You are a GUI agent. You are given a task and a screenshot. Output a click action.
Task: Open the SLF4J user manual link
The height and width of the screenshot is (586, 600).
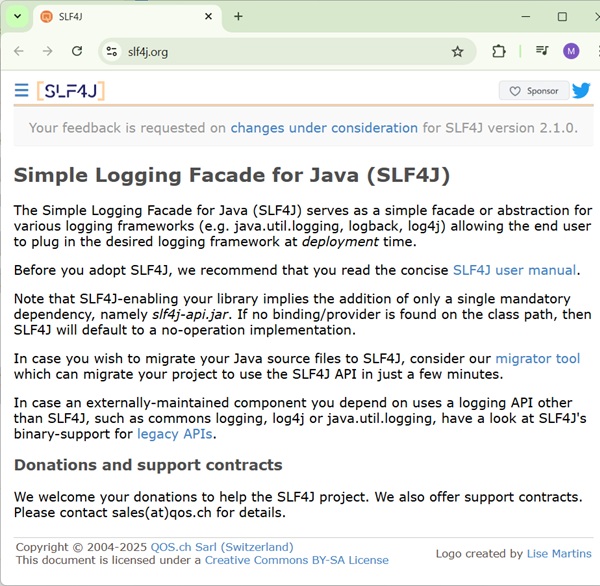tap(514, 270)
